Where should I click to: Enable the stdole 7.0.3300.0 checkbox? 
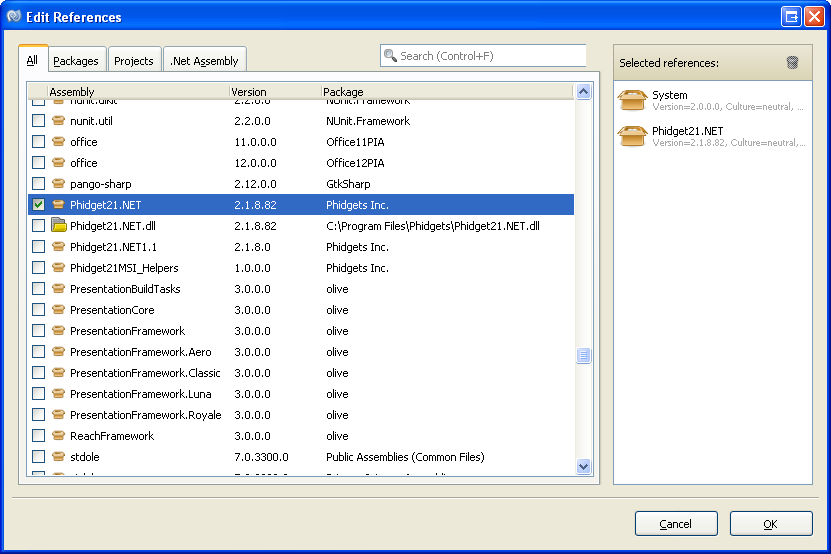pyautogui.click(x=38, y=456)
